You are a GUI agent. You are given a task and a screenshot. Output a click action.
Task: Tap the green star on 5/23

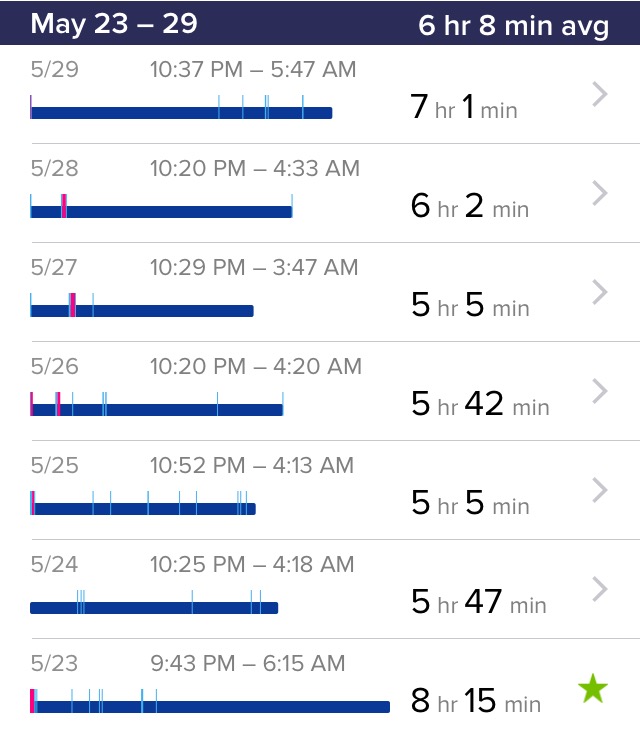593,688
